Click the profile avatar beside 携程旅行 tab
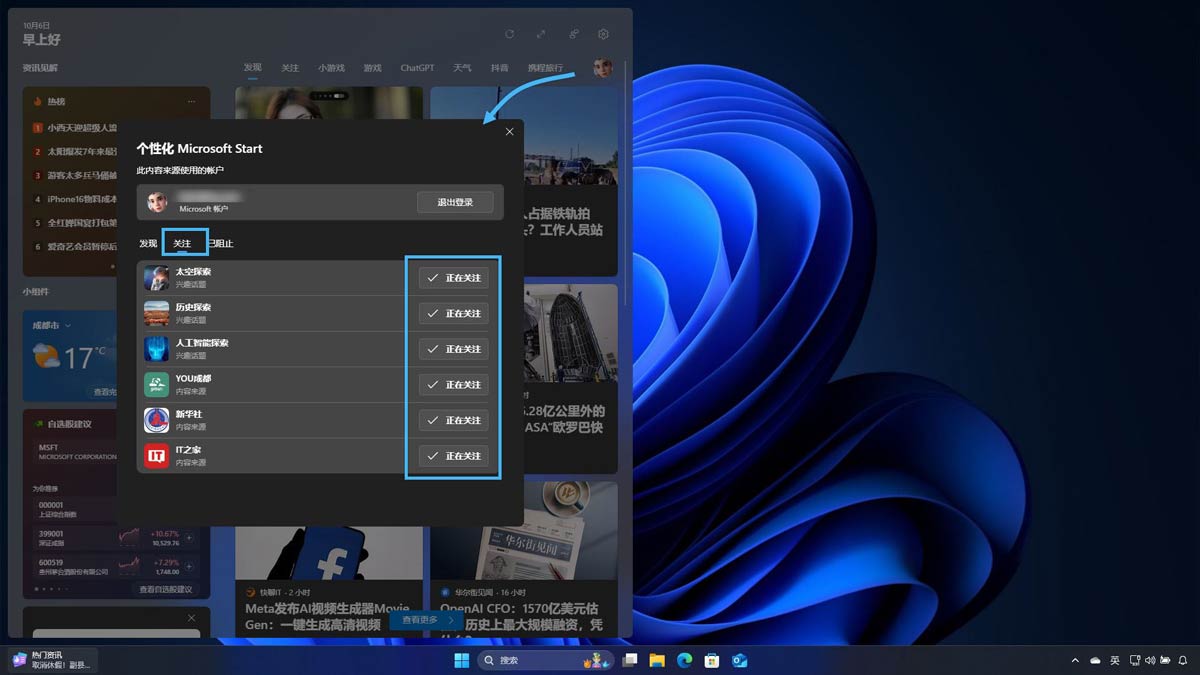This screenshot has height=675, width=1200. (x=602, y=68)
